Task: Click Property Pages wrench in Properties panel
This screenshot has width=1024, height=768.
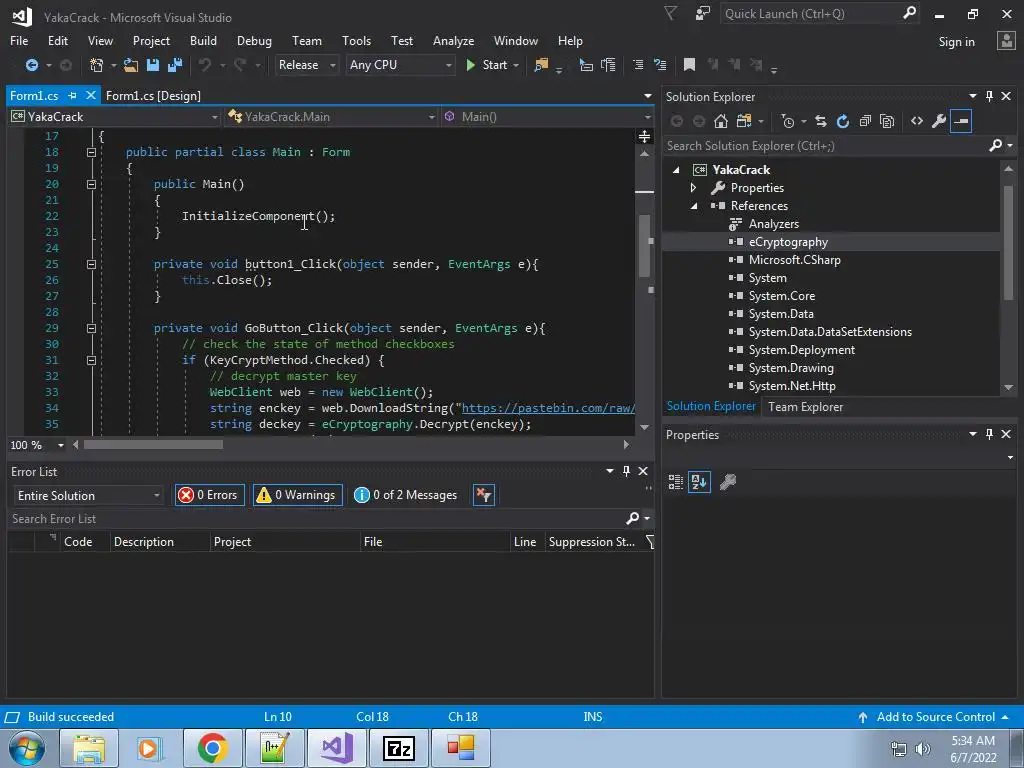Action: coord(728,482)
